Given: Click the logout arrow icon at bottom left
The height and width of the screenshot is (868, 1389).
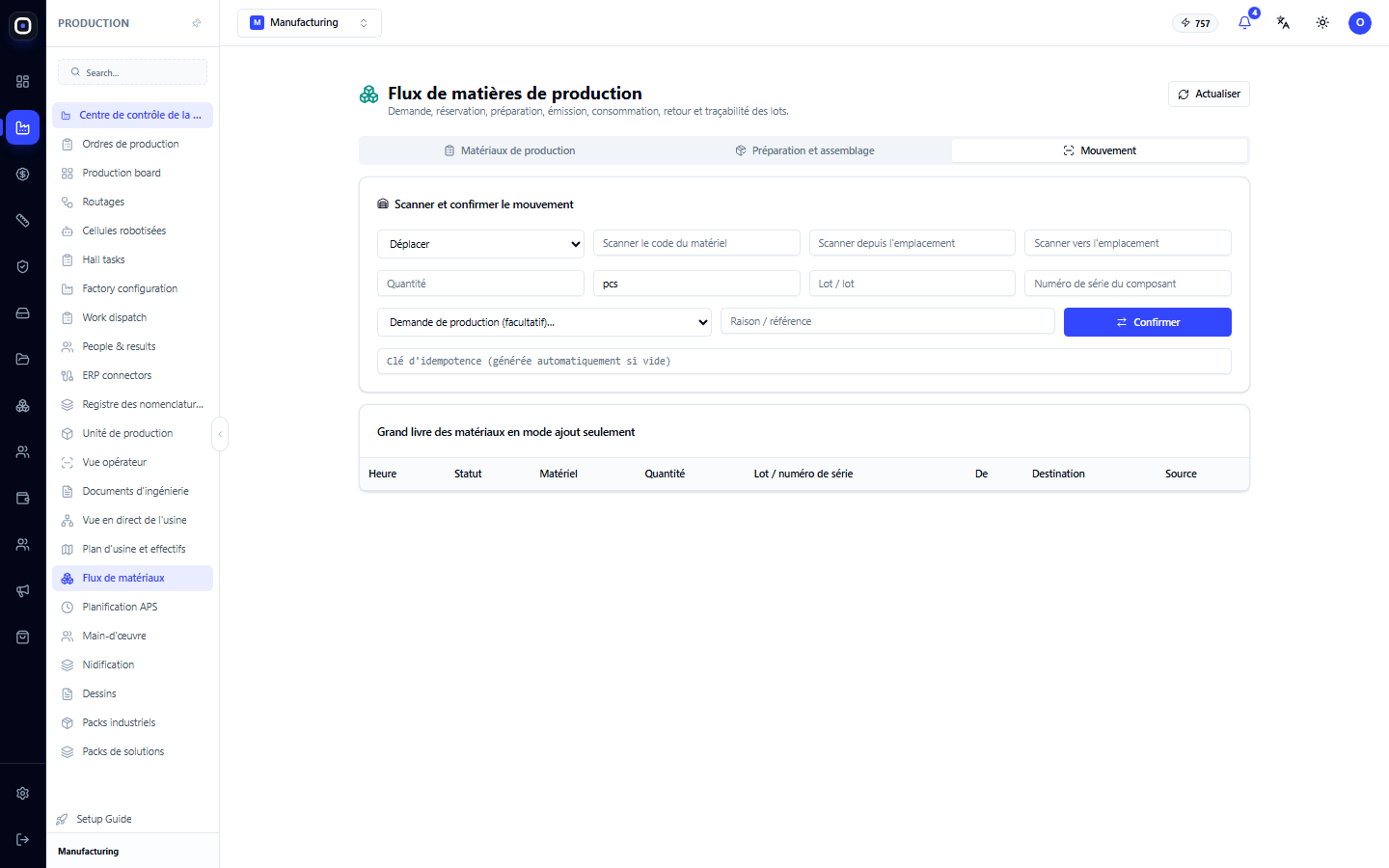Looking at the screenshot, I should [23, 840].
